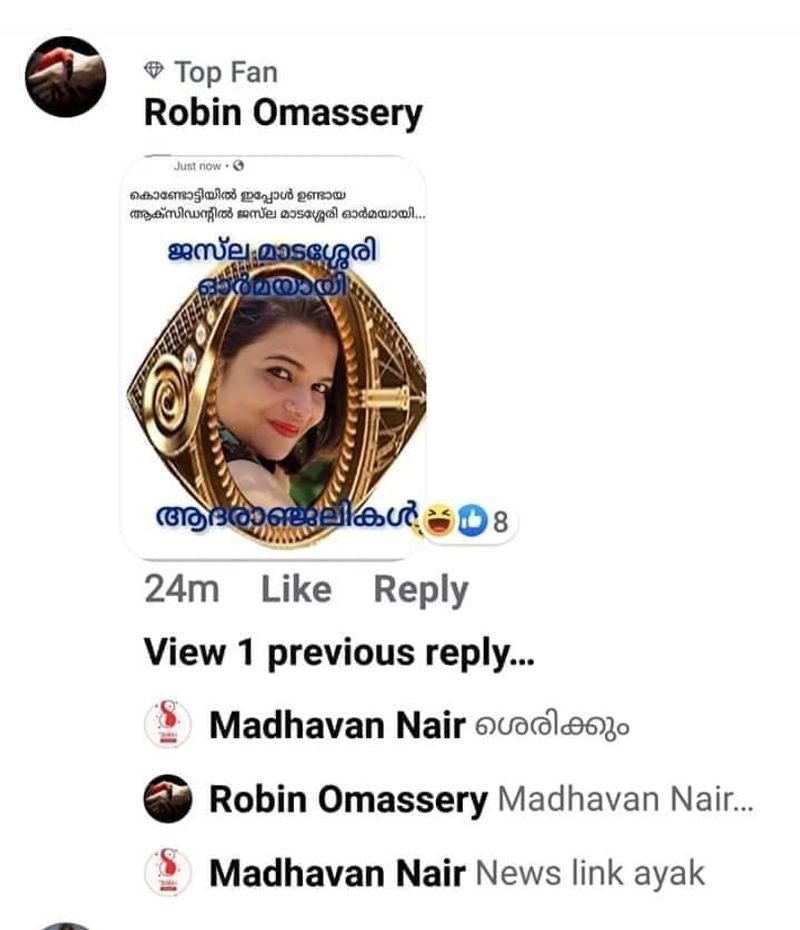Click Robin Omassery's small avatar in reply thread
This screenshot has height=930, width=800.
point(167,798)
